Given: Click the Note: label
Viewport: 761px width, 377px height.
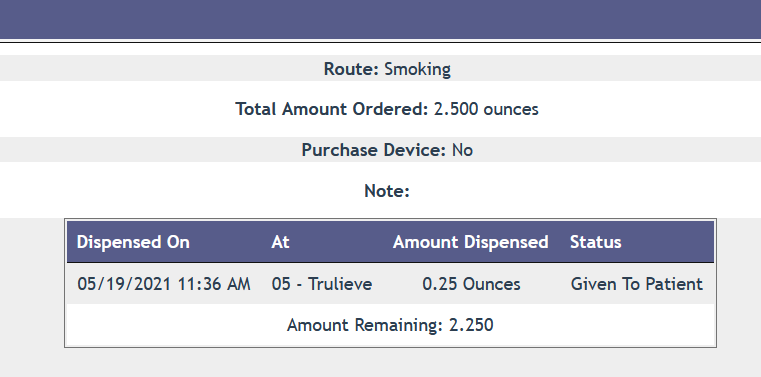Looking at the screenshot, I should click(387, 191).
